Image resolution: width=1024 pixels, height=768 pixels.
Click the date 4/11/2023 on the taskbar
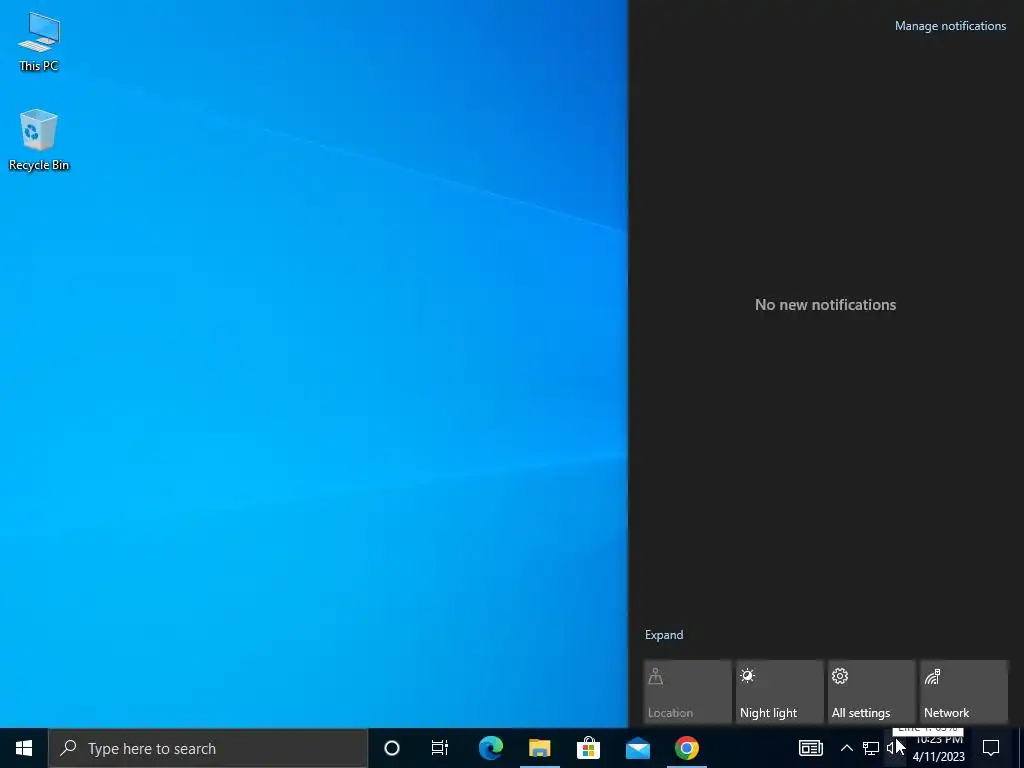(x=938, y=757)
